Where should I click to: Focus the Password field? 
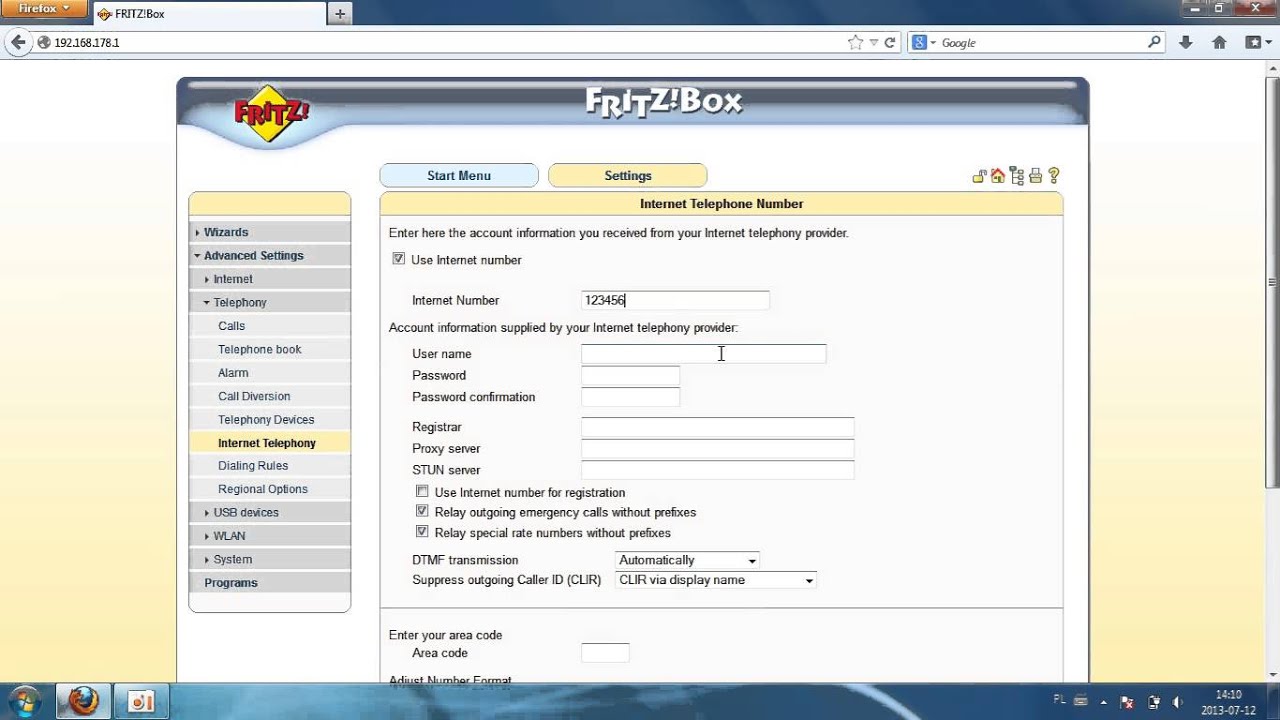coord(630,375)
